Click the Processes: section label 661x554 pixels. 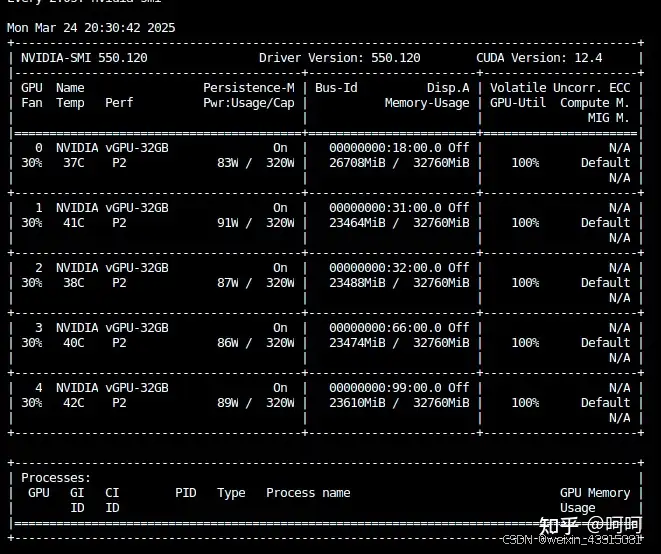point(56,478)
